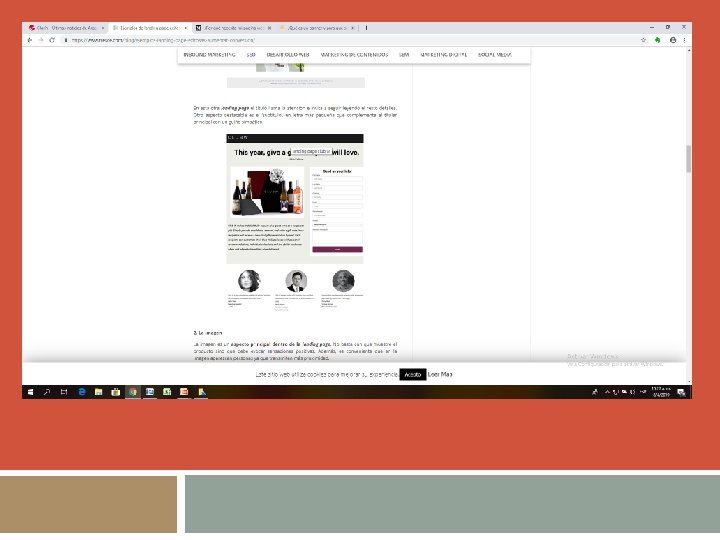Image resolution: width=720 pixels, height=540 pixels.
Task: Open the Marketing Digital menu item
Action: tap(444, 55)
